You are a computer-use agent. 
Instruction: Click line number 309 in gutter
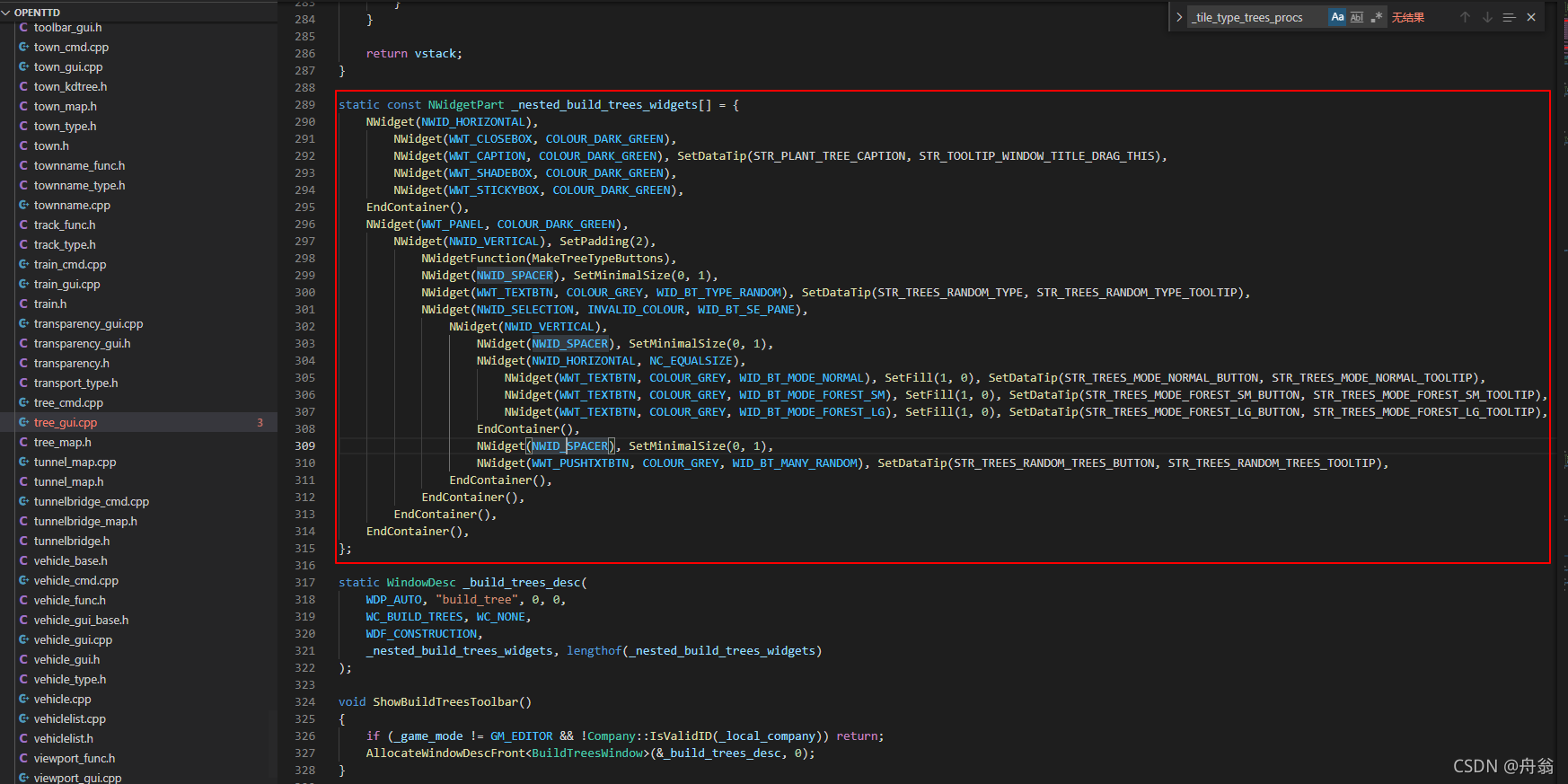pos(305,446)
